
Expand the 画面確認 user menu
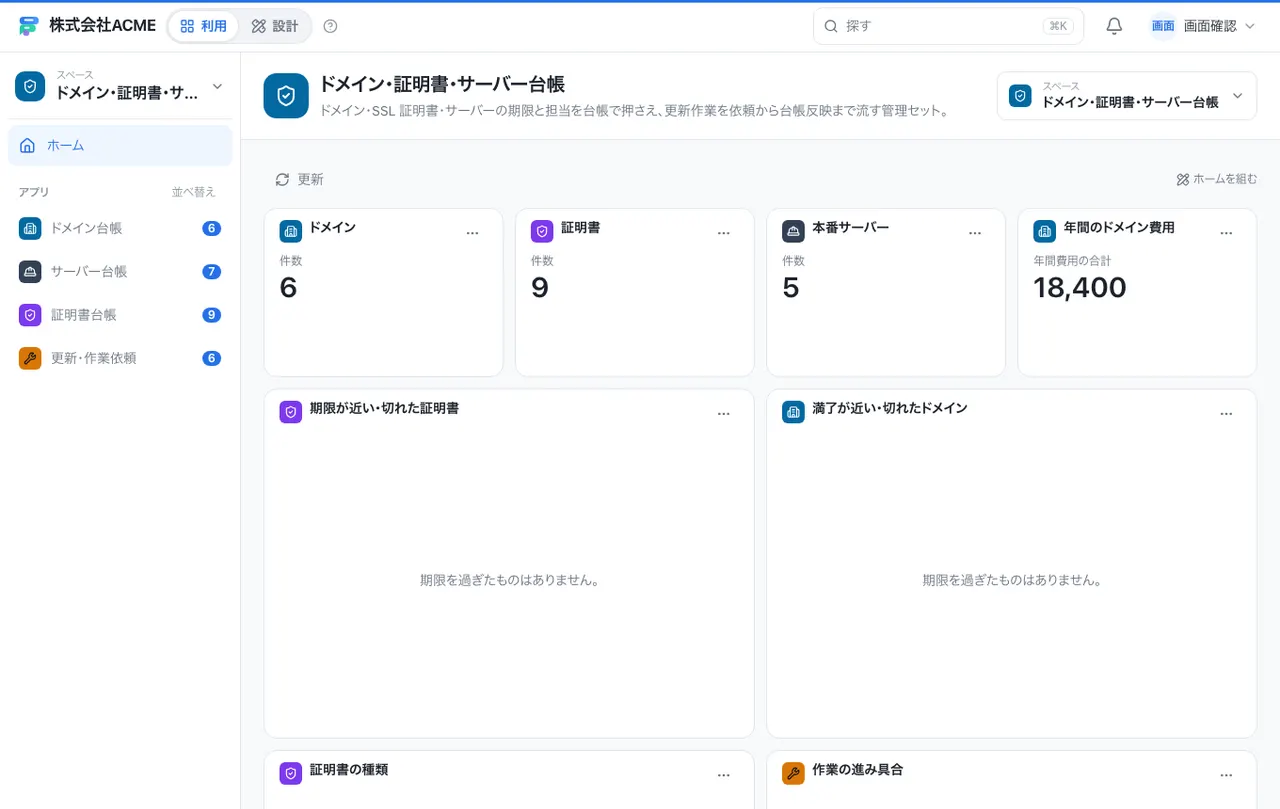coord(1203,26)
